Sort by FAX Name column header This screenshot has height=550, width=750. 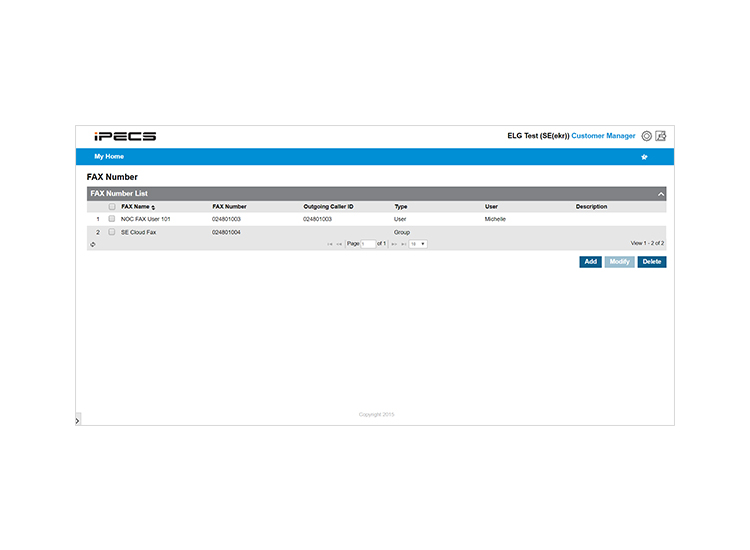(138, 207)
